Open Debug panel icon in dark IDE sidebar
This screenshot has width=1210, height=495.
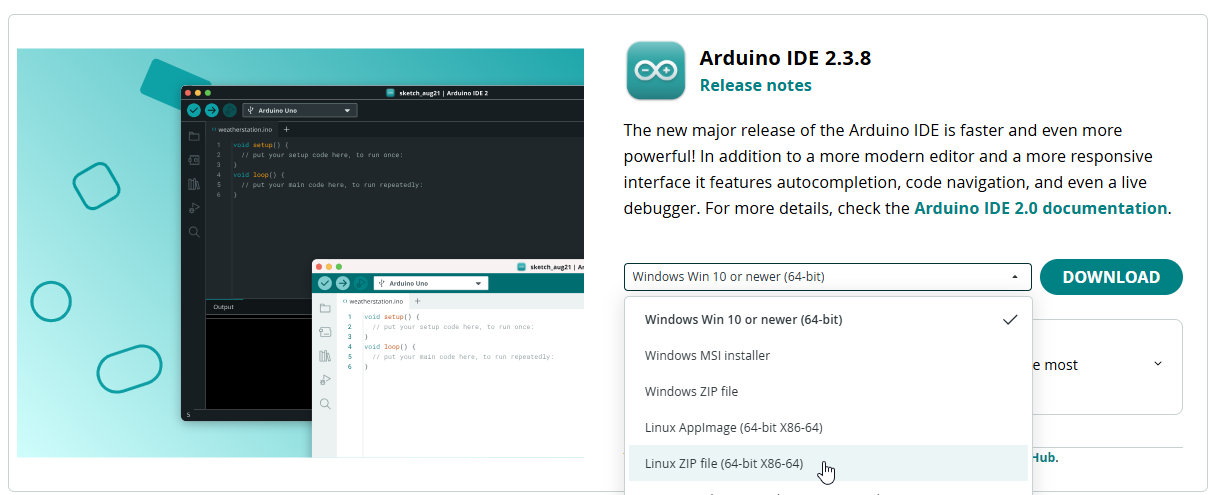click(x=194, y=207)
